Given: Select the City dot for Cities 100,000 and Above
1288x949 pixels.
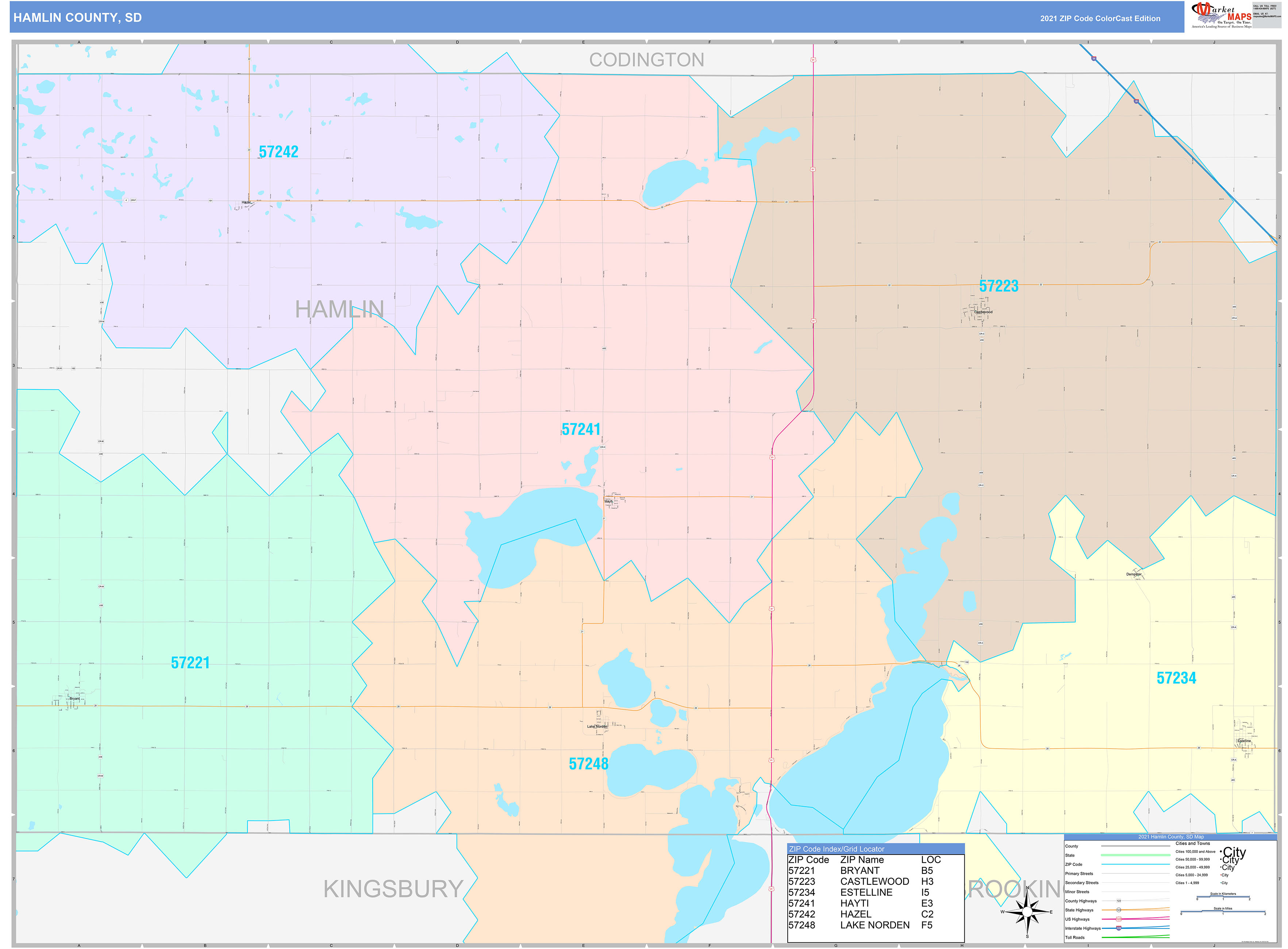Looking at the screenshot, I should tap(1221, 851).
